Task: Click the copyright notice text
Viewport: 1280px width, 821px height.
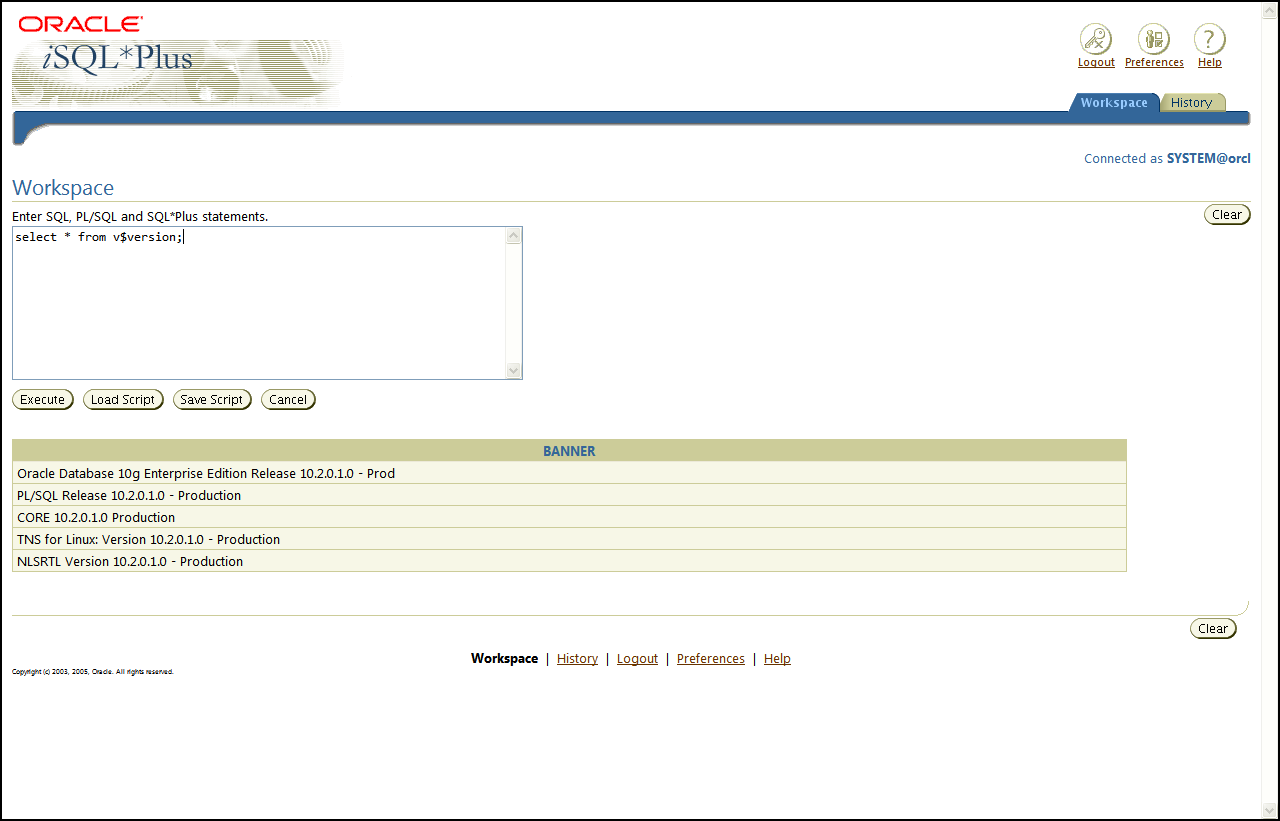Action: [93, 672]
